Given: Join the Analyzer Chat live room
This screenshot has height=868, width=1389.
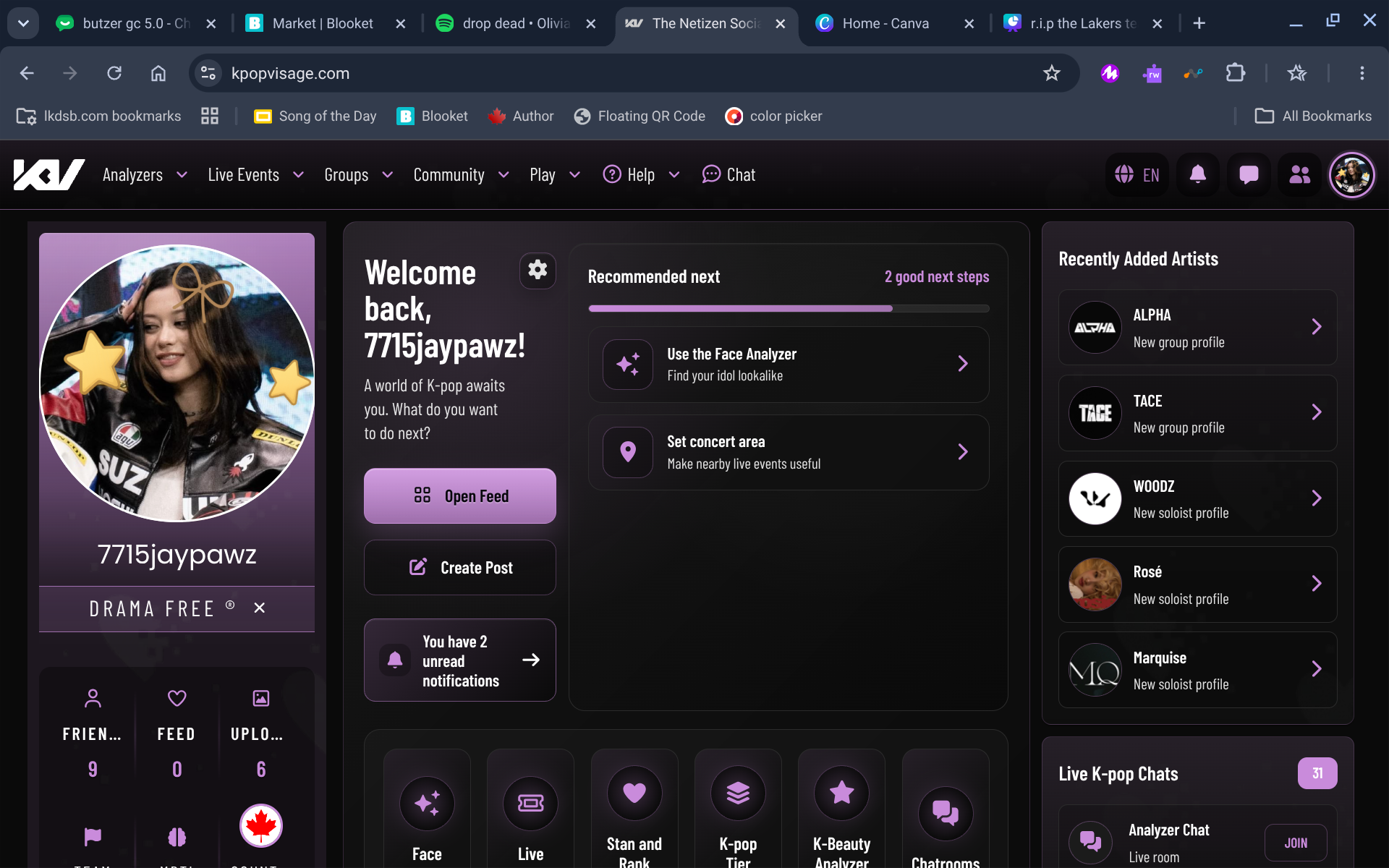Looking at the screenshot, I should (x=1296, y=843).
